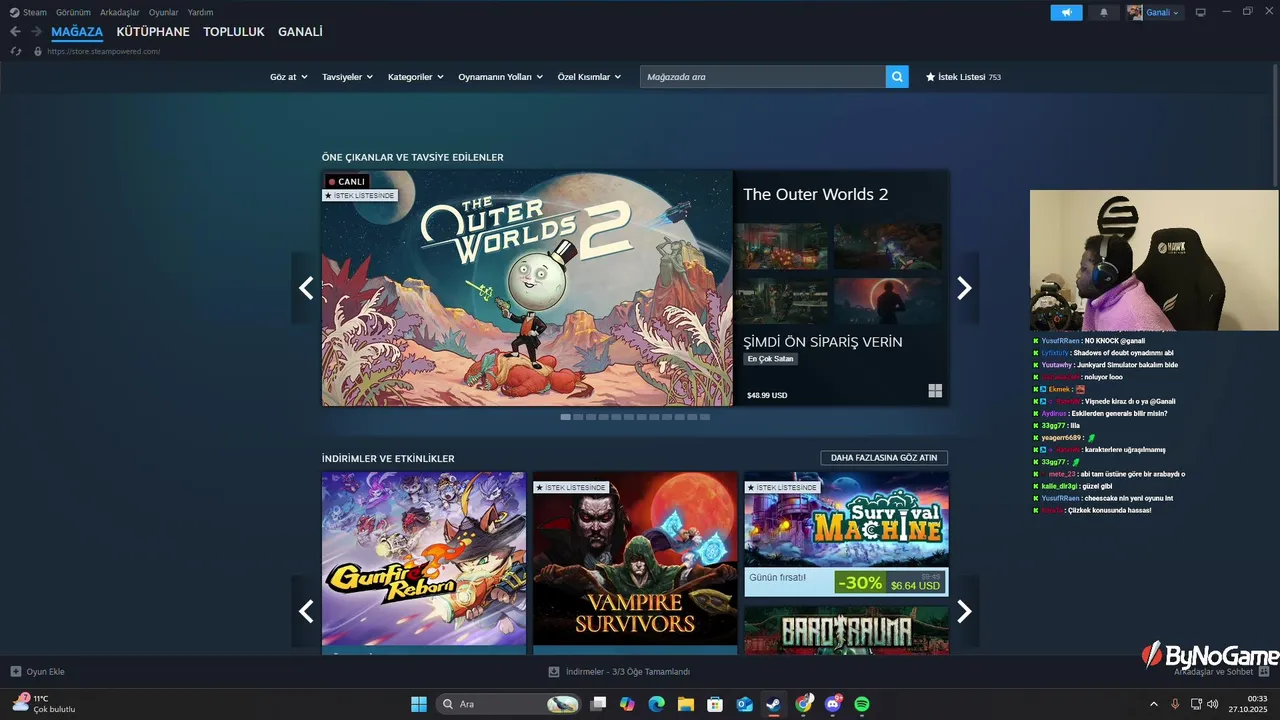Image resolution: width=1280 pixels, height=720 pixels.
Task: Open the Oyunlar menu
Action: click(x=164, y=12)
